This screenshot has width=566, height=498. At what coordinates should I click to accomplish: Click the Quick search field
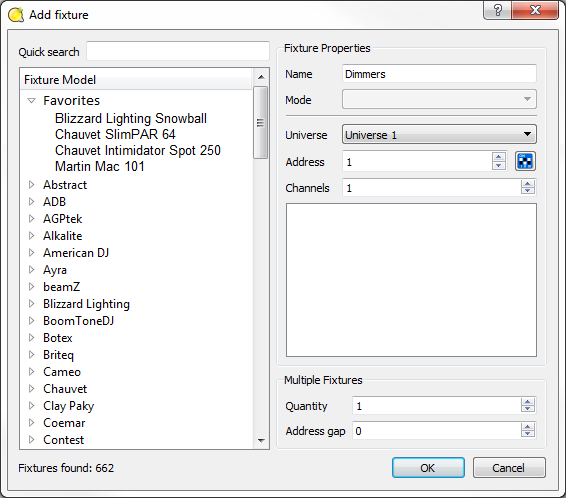(178, 51)
